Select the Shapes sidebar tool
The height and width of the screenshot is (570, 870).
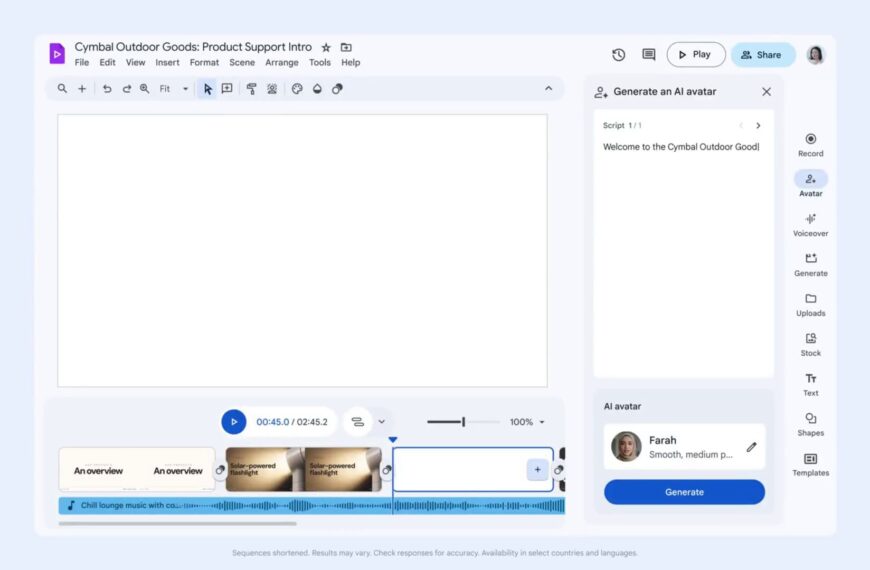coord(810,423)
